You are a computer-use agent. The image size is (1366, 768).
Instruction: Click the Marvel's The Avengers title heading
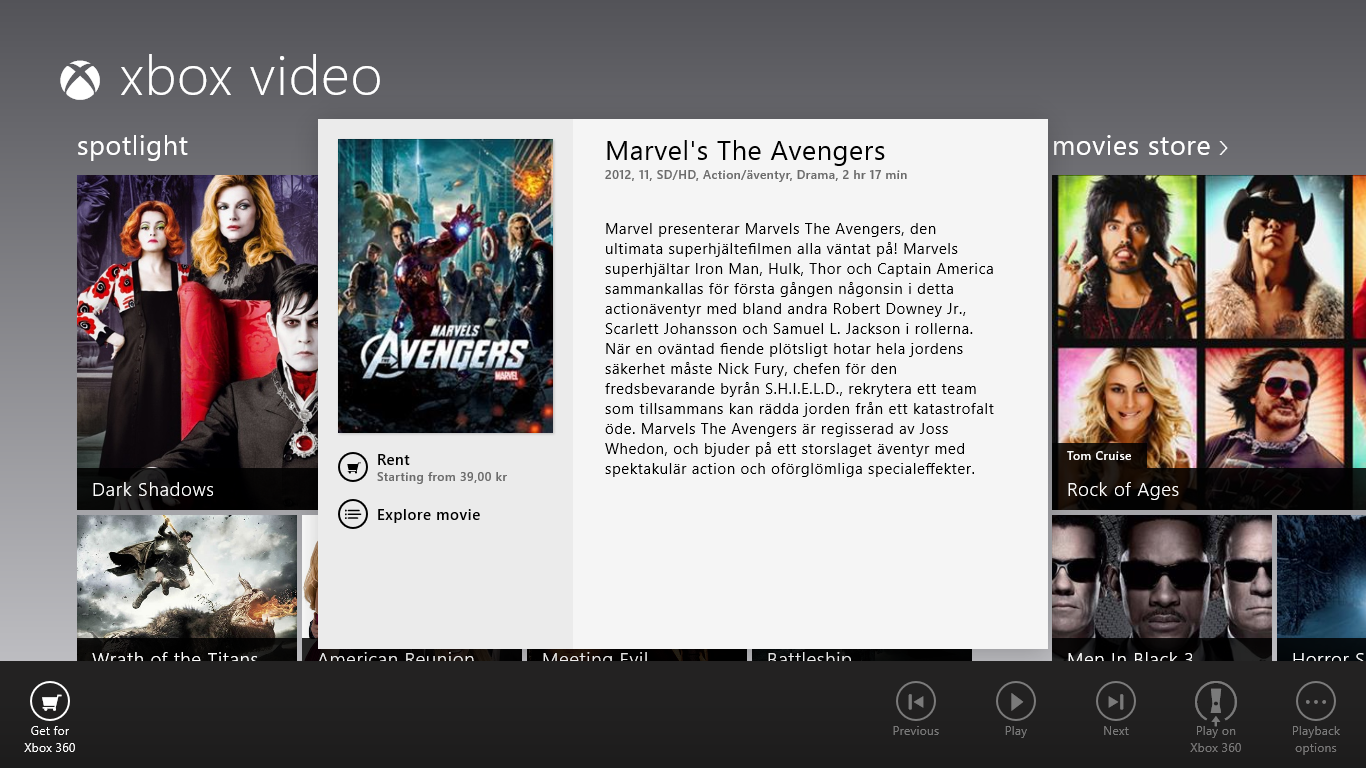pos(745,151)
